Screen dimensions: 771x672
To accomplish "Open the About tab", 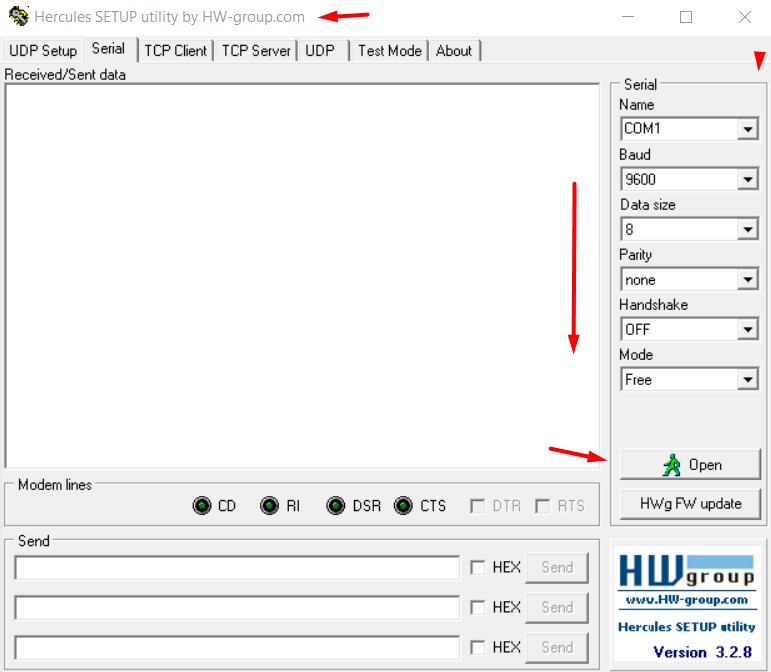I will [453, 51].
